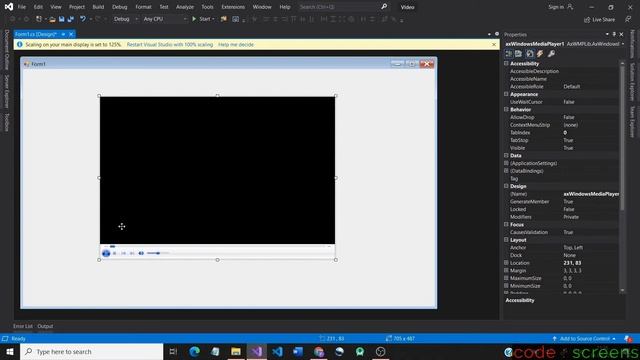Click the media player mute speaker icon
Screen dimensions: 640x360
point(141,253)
